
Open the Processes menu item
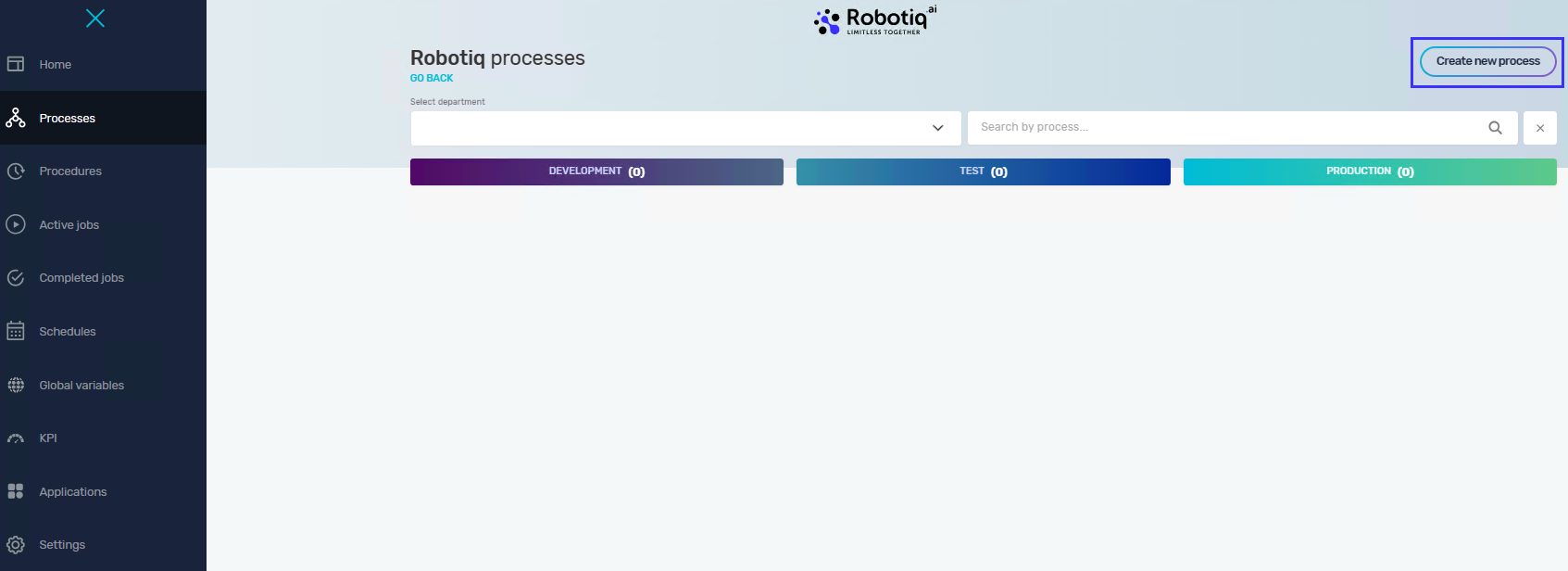[x=103, y=118]
